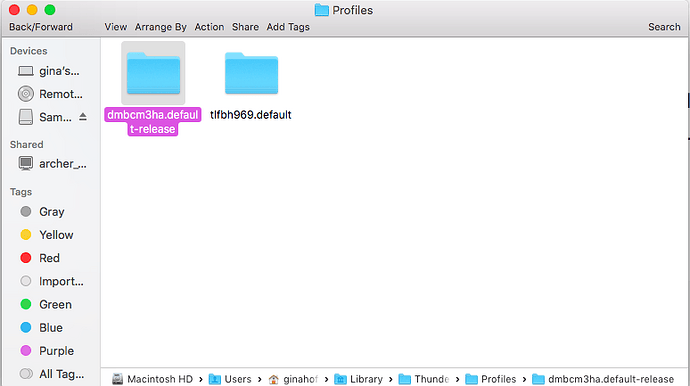
Task: Click the Yellow tag label
Action: click(x=56, y=235)
